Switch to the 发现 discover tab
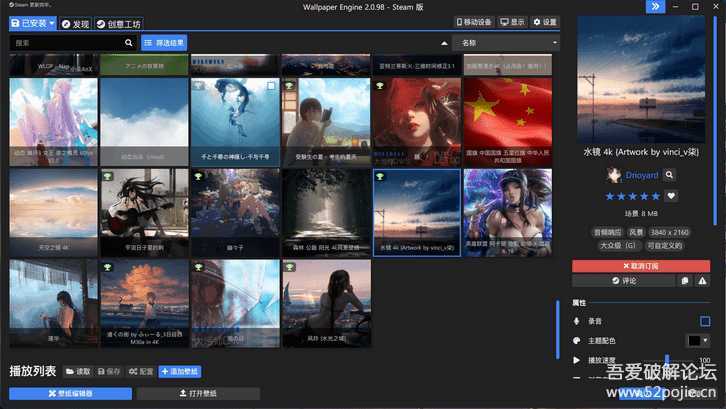The image size is (726, 409). (75, 23)
